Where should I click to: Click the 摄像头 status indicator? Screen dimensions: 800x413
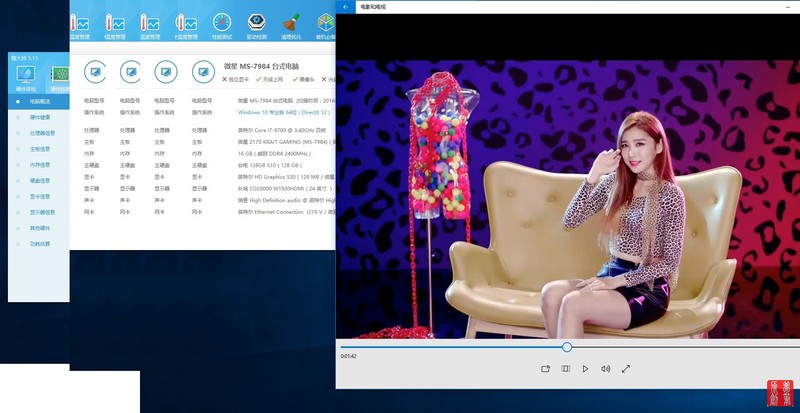304,80
